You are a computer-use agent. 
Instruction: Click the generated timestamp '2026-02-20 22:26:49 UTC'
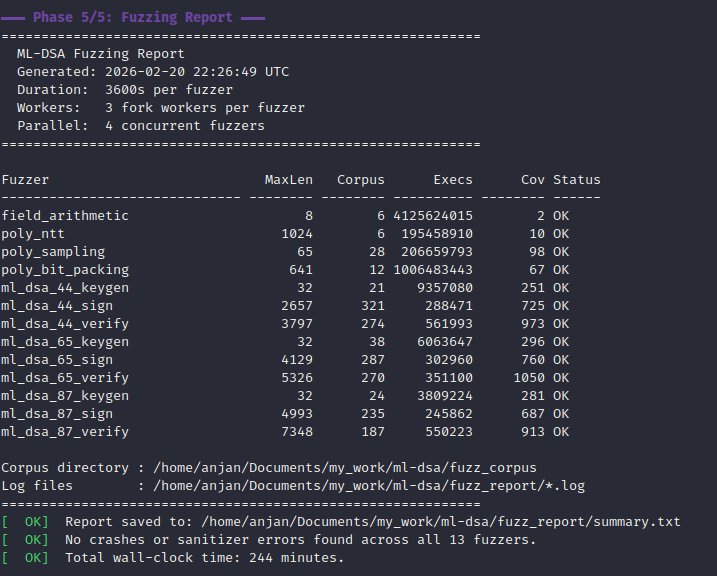197,72
